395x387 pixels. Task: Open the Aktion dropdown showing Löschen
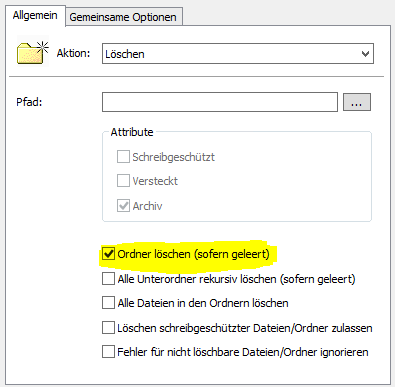[x=238, y=54]
